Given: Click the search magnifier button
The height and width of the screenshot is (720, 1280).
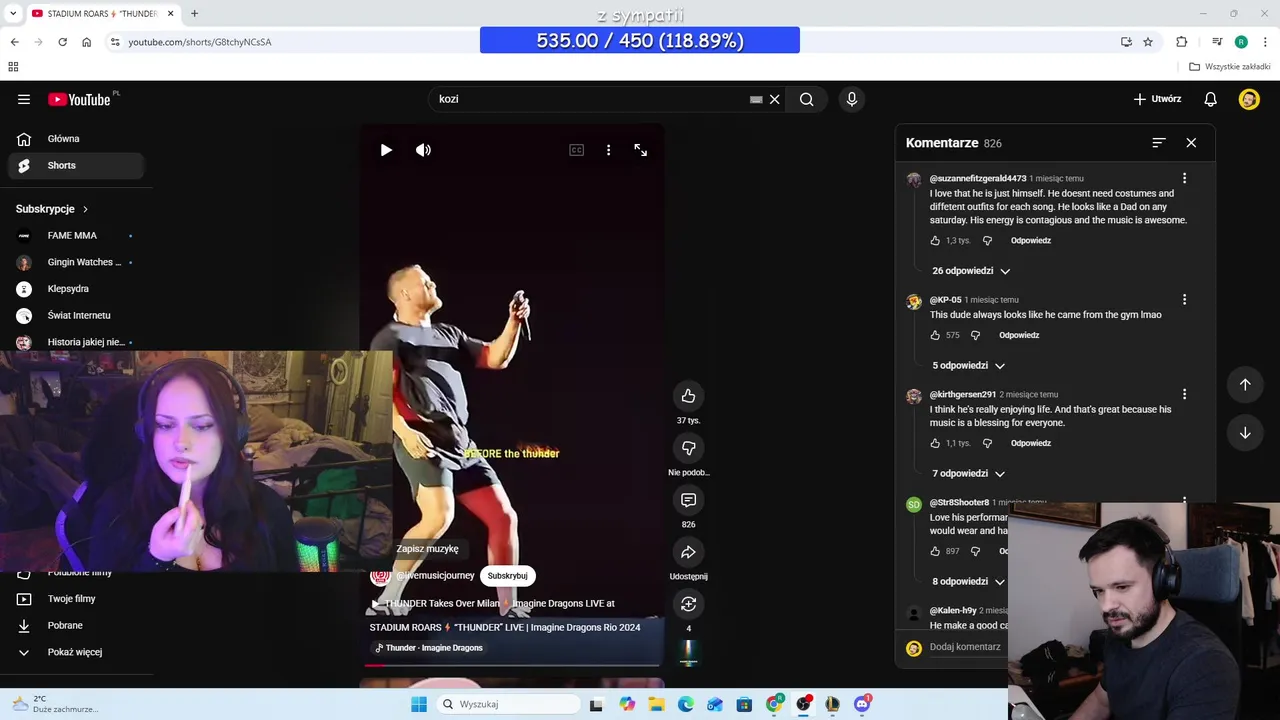Looking at the screenshot, I should tap(806, 99).
